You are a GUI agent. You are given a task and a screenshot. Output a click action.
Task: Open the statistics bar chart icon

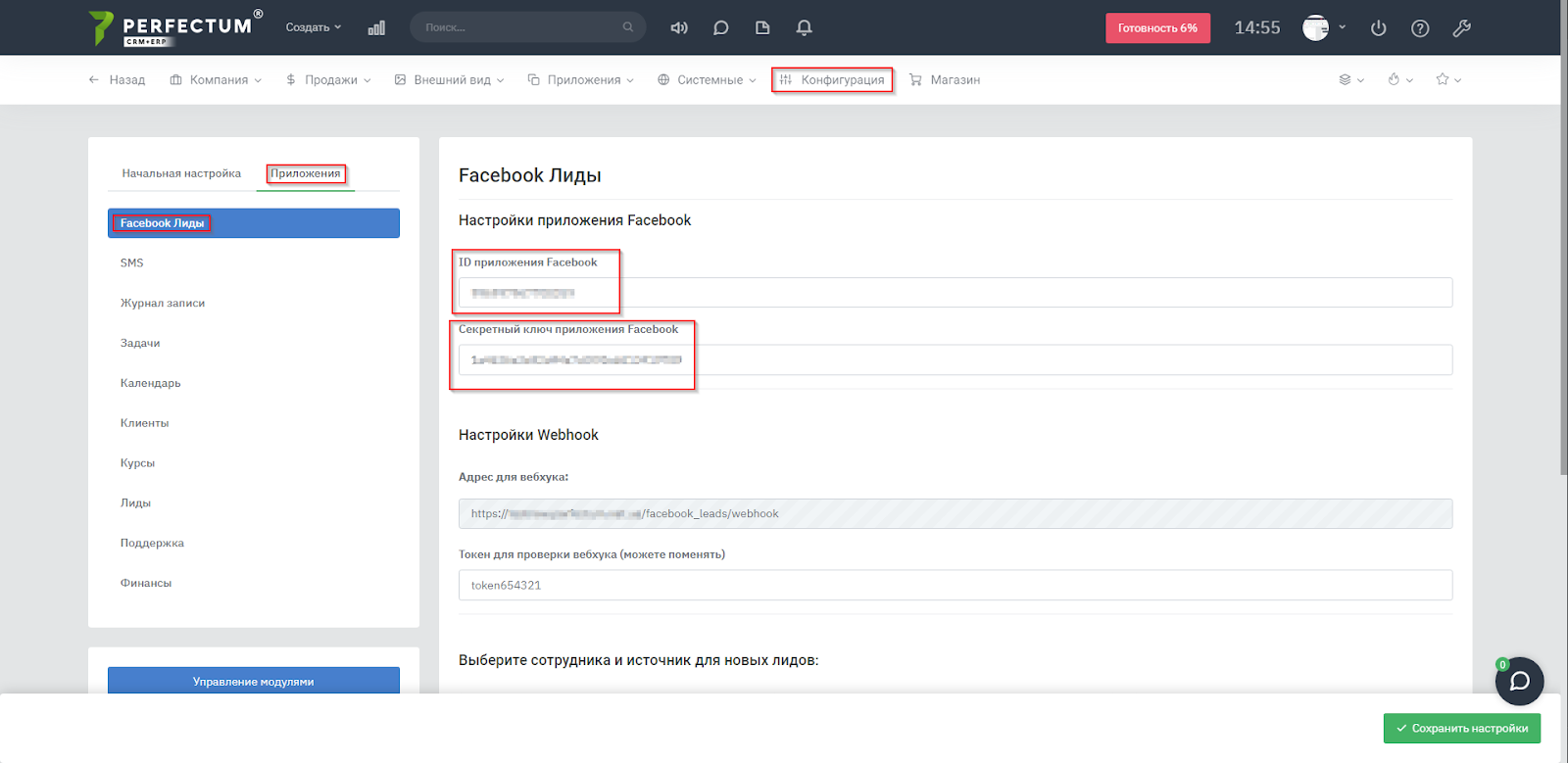click(376, 27)
